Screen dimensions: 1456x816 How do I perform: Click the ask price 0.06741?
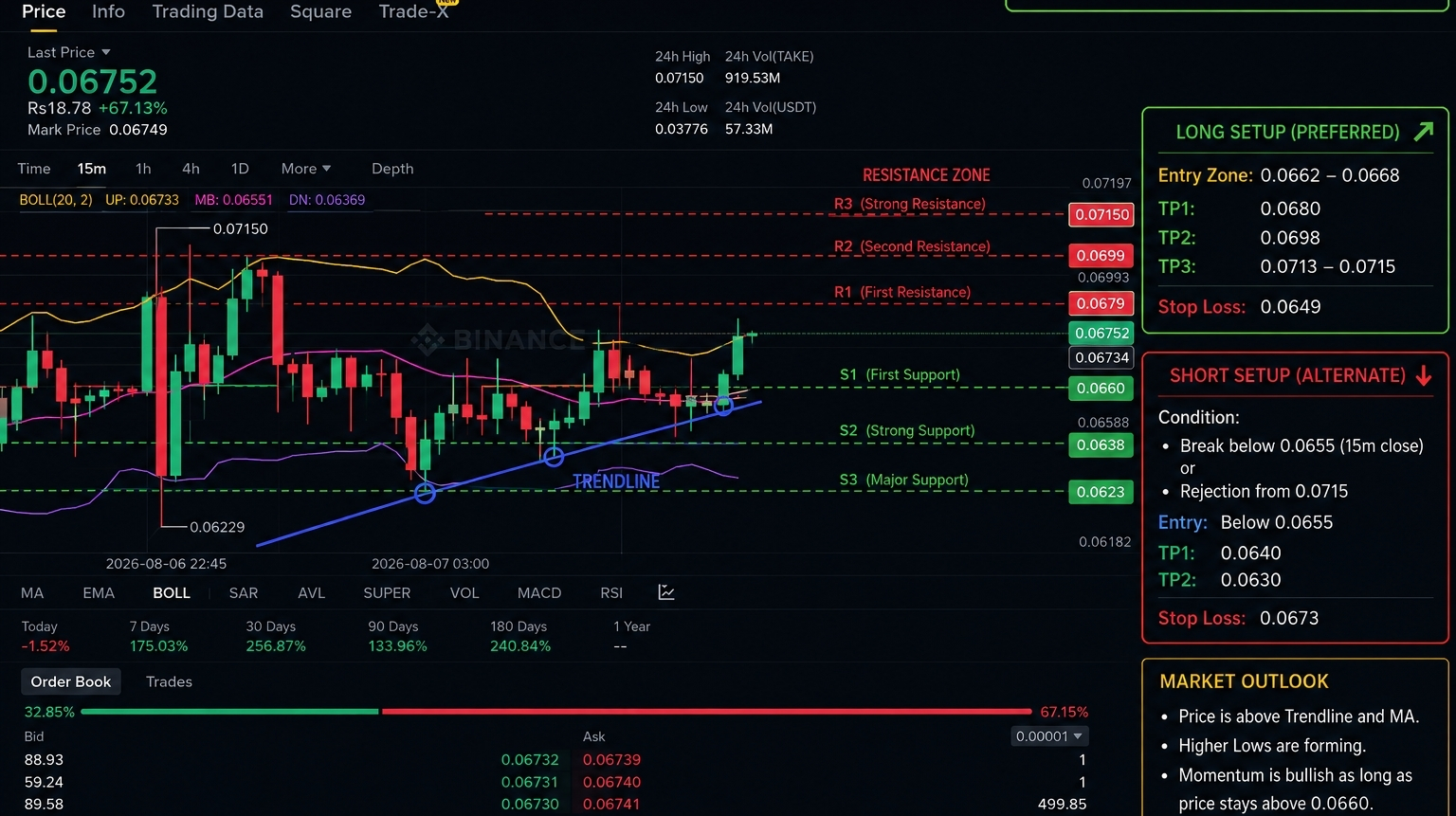[x=611, y=804]
